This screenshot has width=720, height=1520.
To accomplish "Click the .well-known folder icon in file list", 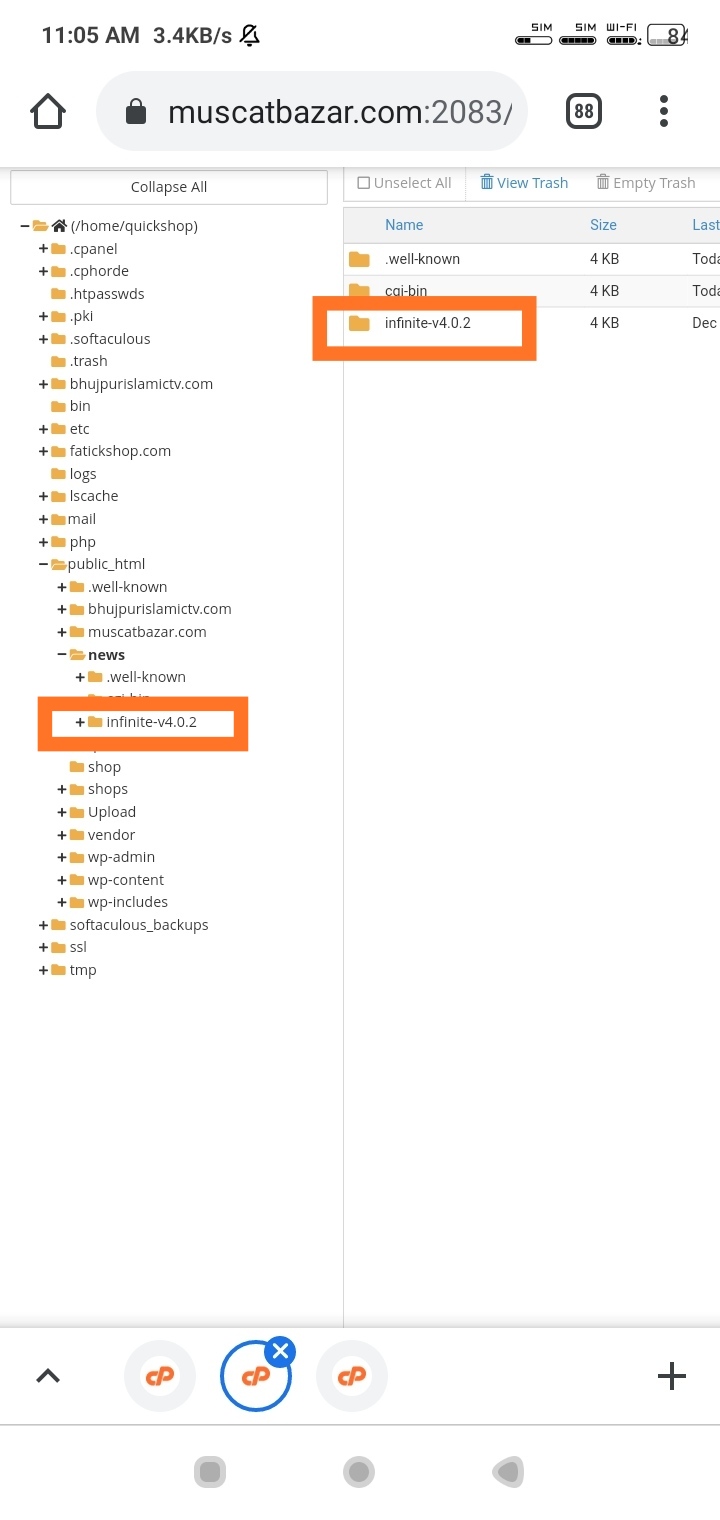I will tap(359, 259).
